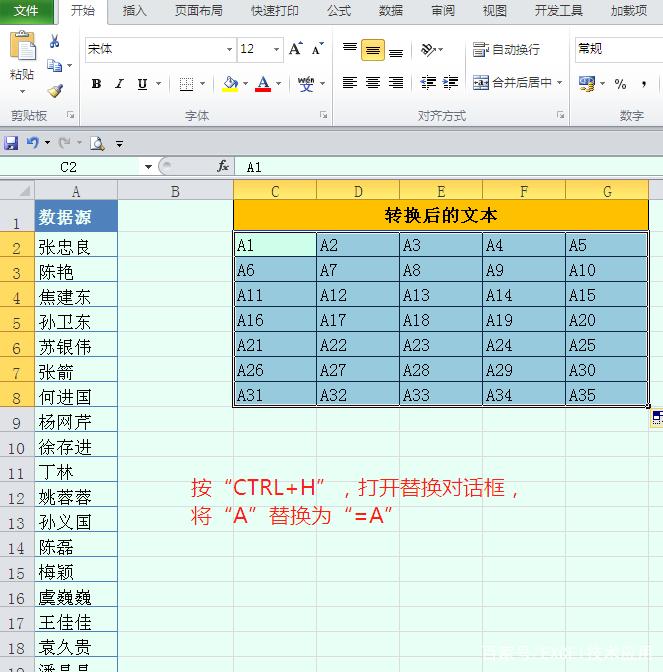
Task: Align text left
Action: pyautogui.click(x=350, y=82)
